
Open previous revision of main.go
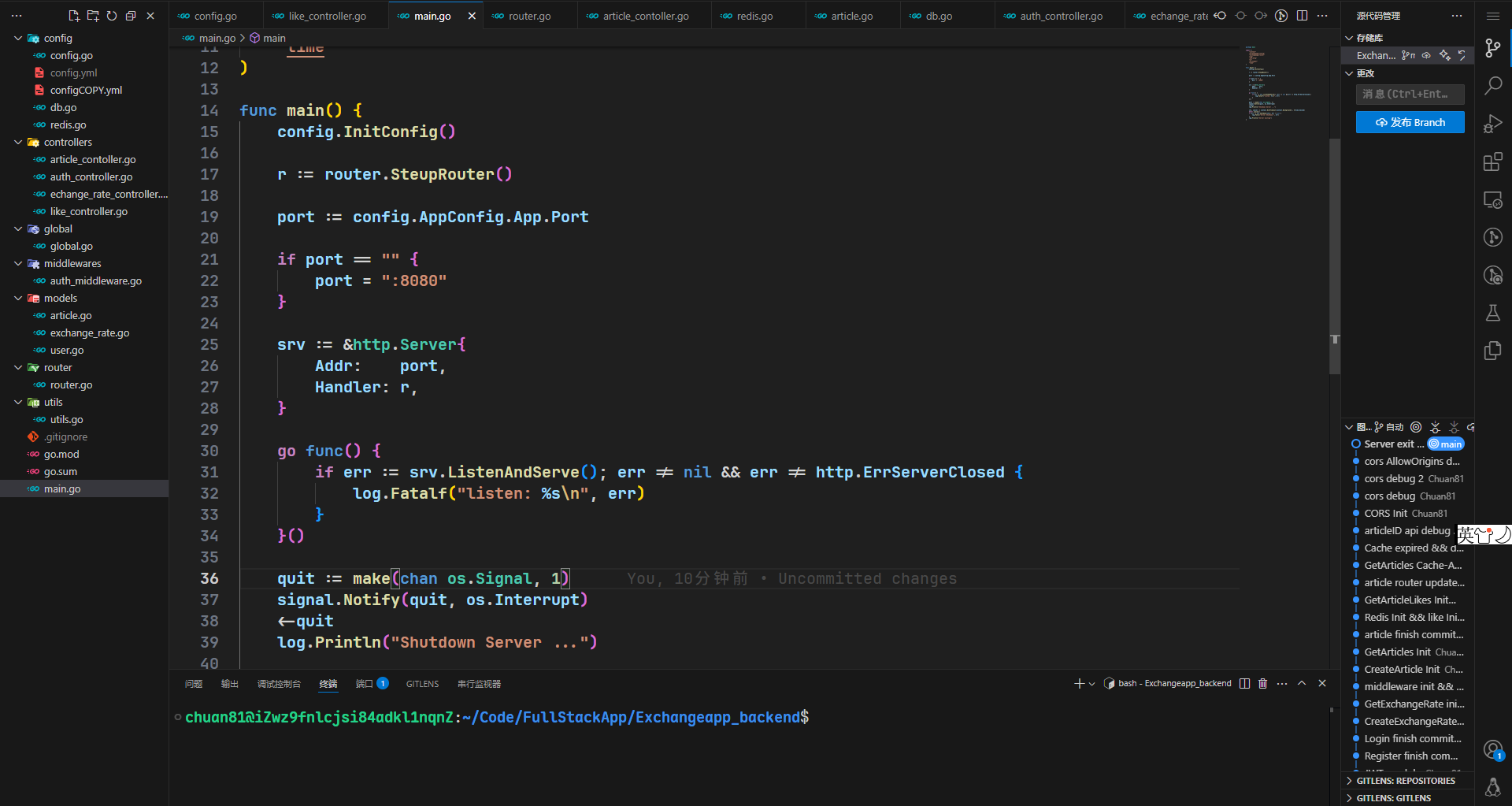point(1220,16)
